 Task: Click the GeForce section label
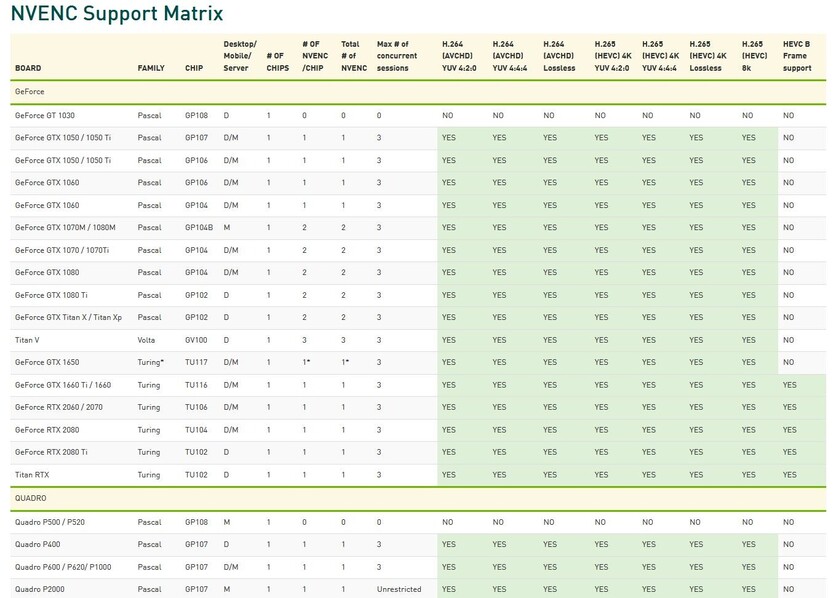pyautogui.click(x=30, y=92)
